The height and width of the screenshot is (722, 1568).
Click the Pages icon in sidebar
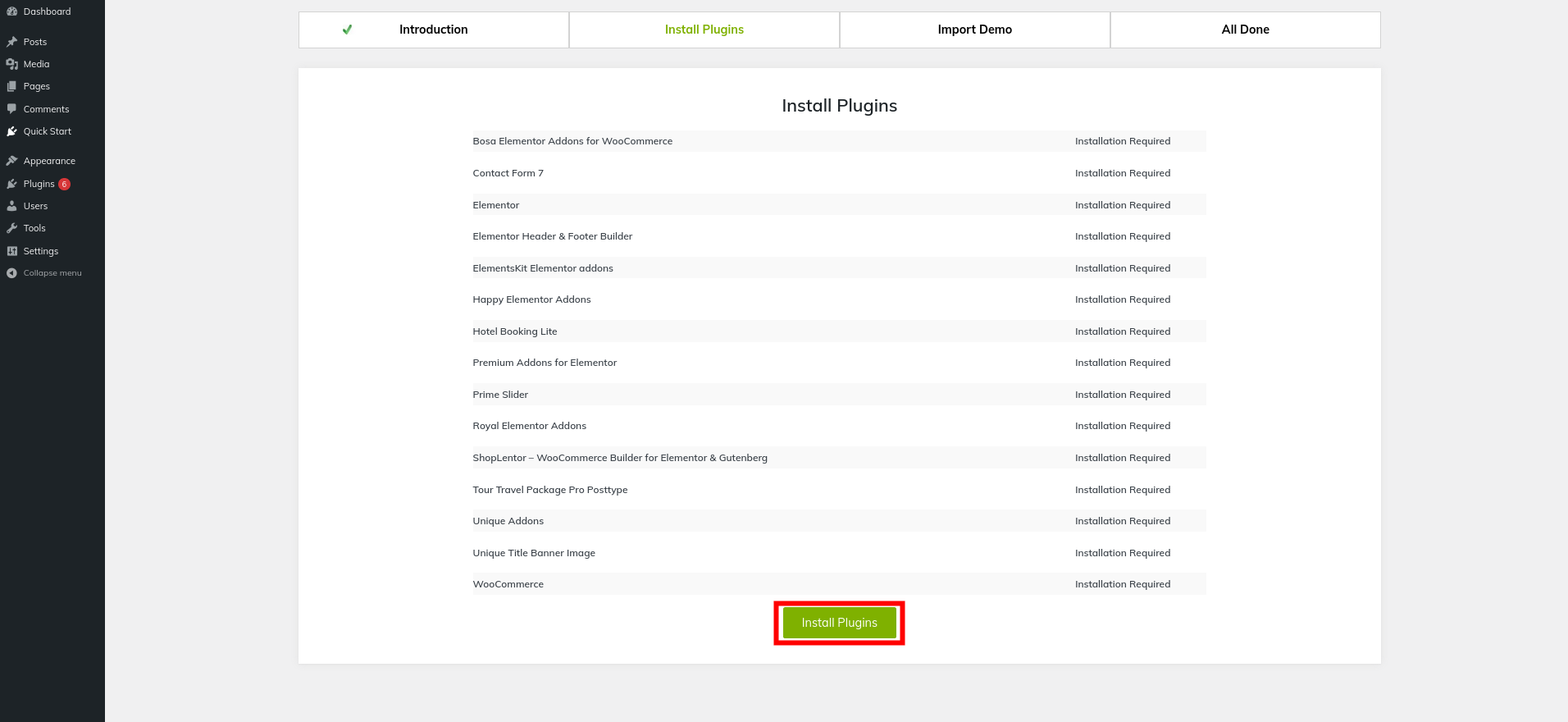[x=11, y=86]
